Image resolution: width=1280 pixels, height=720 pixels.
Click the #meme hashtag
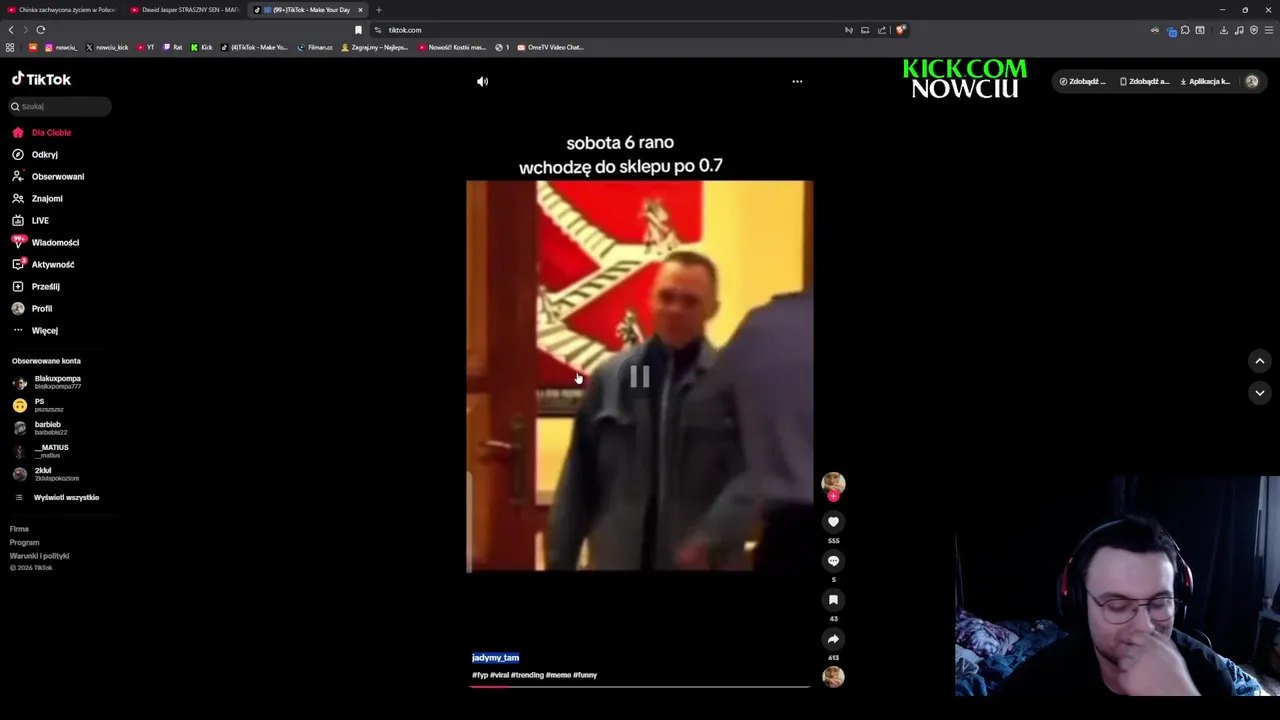[558, 675]
